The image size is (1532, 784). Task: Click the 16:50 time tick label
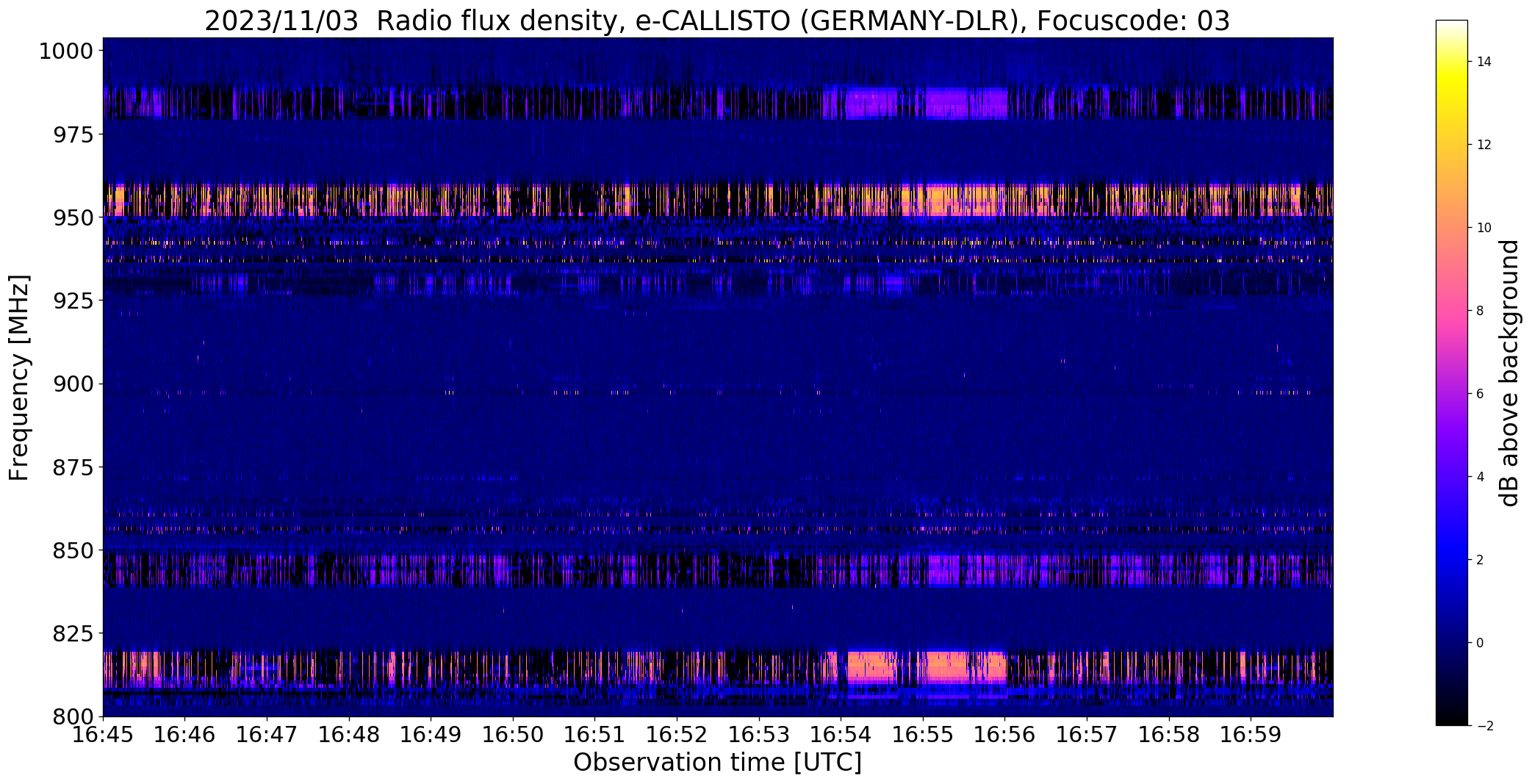[513, 735]
